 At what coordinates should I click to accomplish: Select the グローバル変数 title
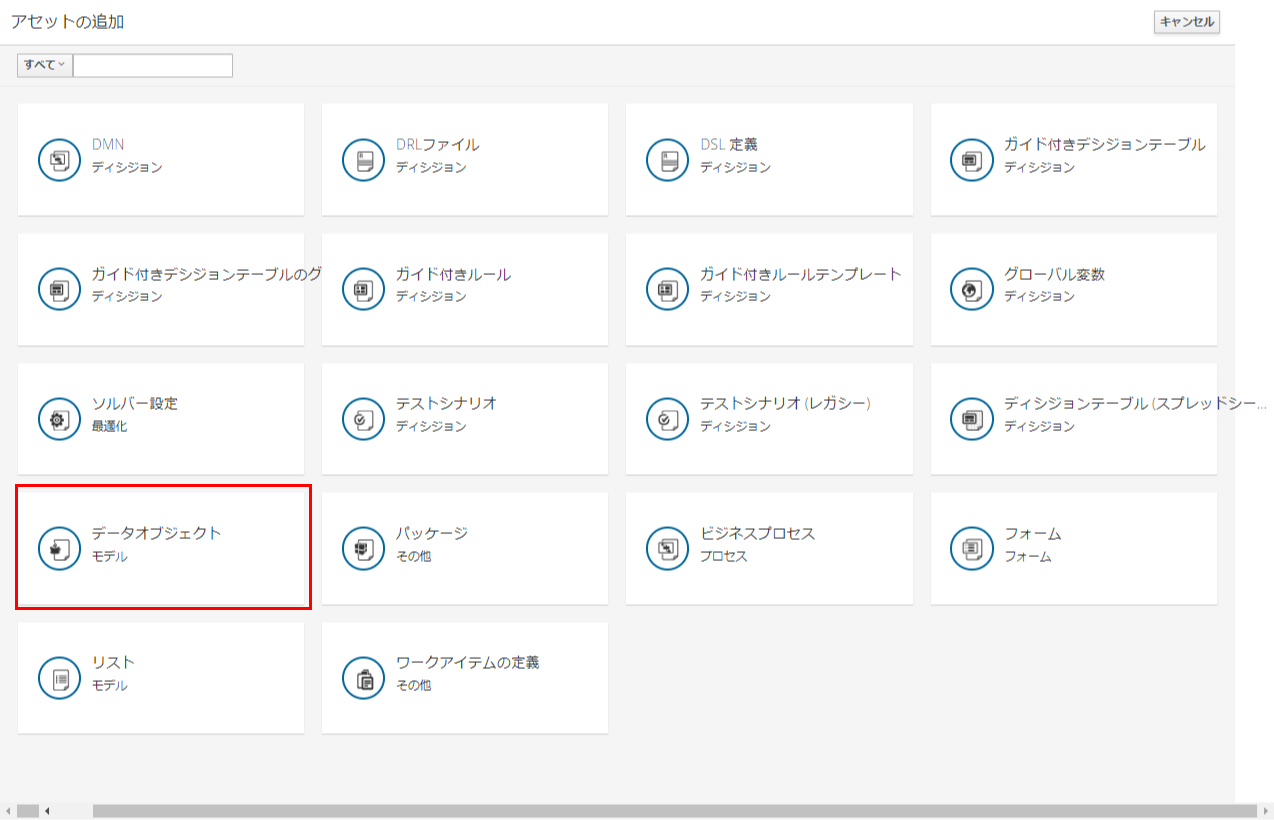[1054, 274]
